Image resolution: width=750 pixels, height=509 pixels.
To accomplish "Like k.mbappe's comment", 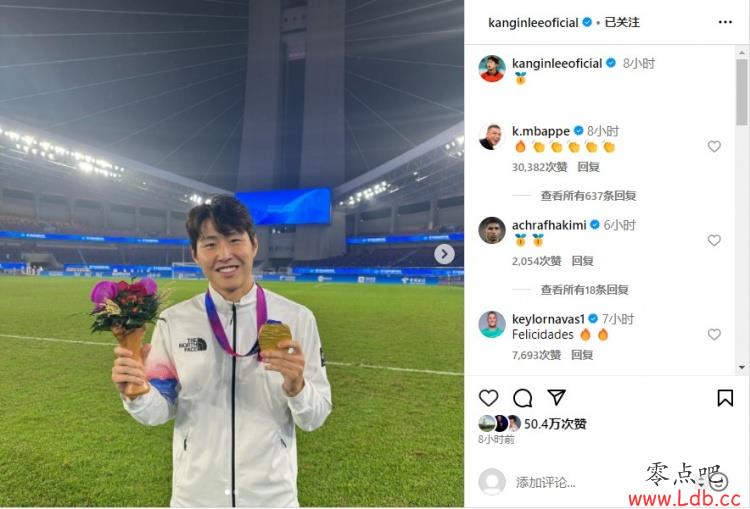I will click(714, 146).
